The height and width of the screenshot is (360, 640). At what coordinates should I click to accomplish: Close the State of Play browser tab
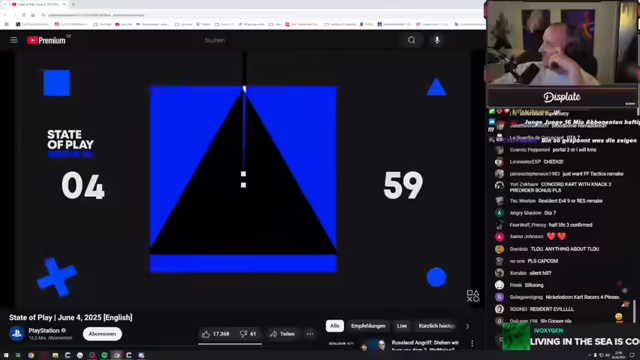64,4
